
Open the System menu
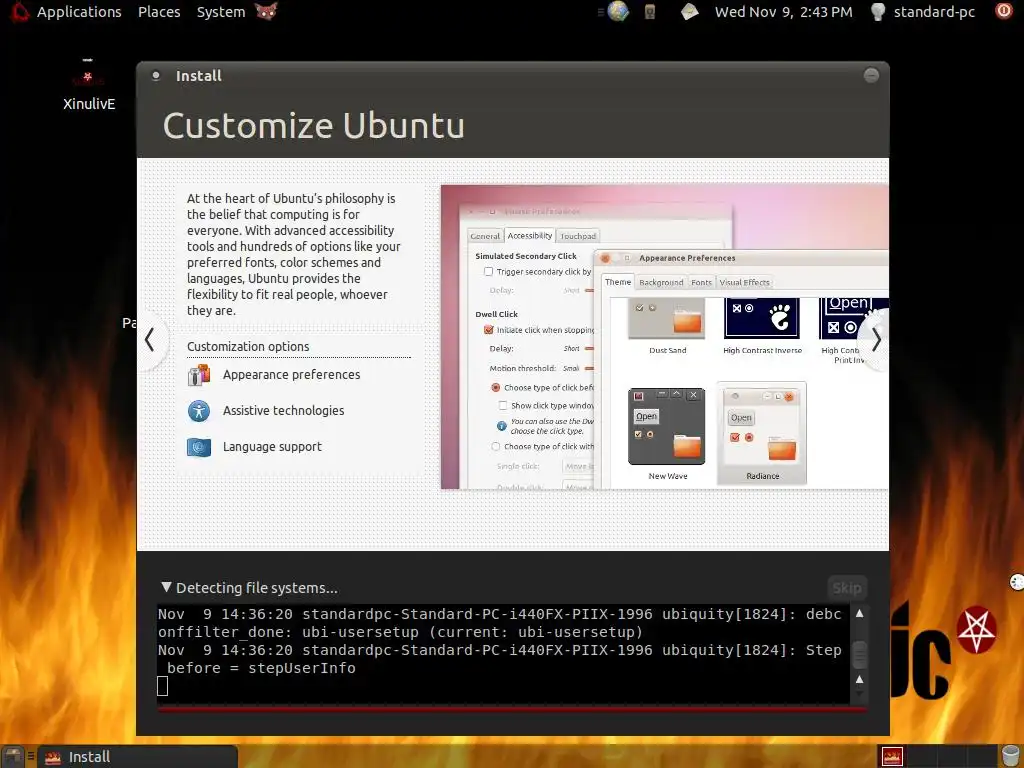(221, 12)
